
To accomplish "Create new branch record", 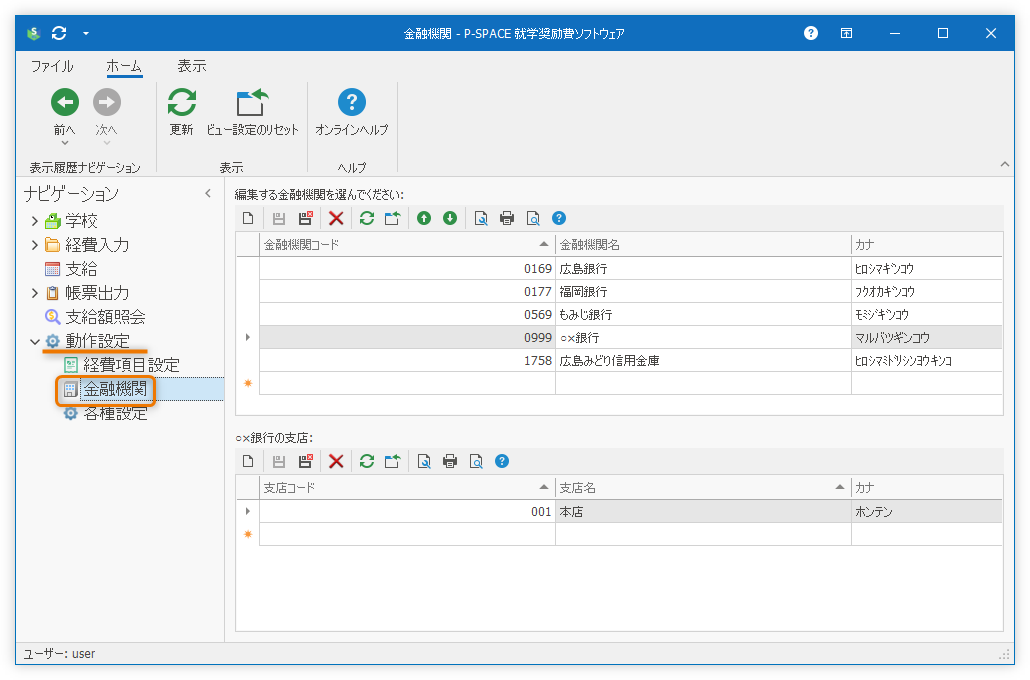I will 248,461.
